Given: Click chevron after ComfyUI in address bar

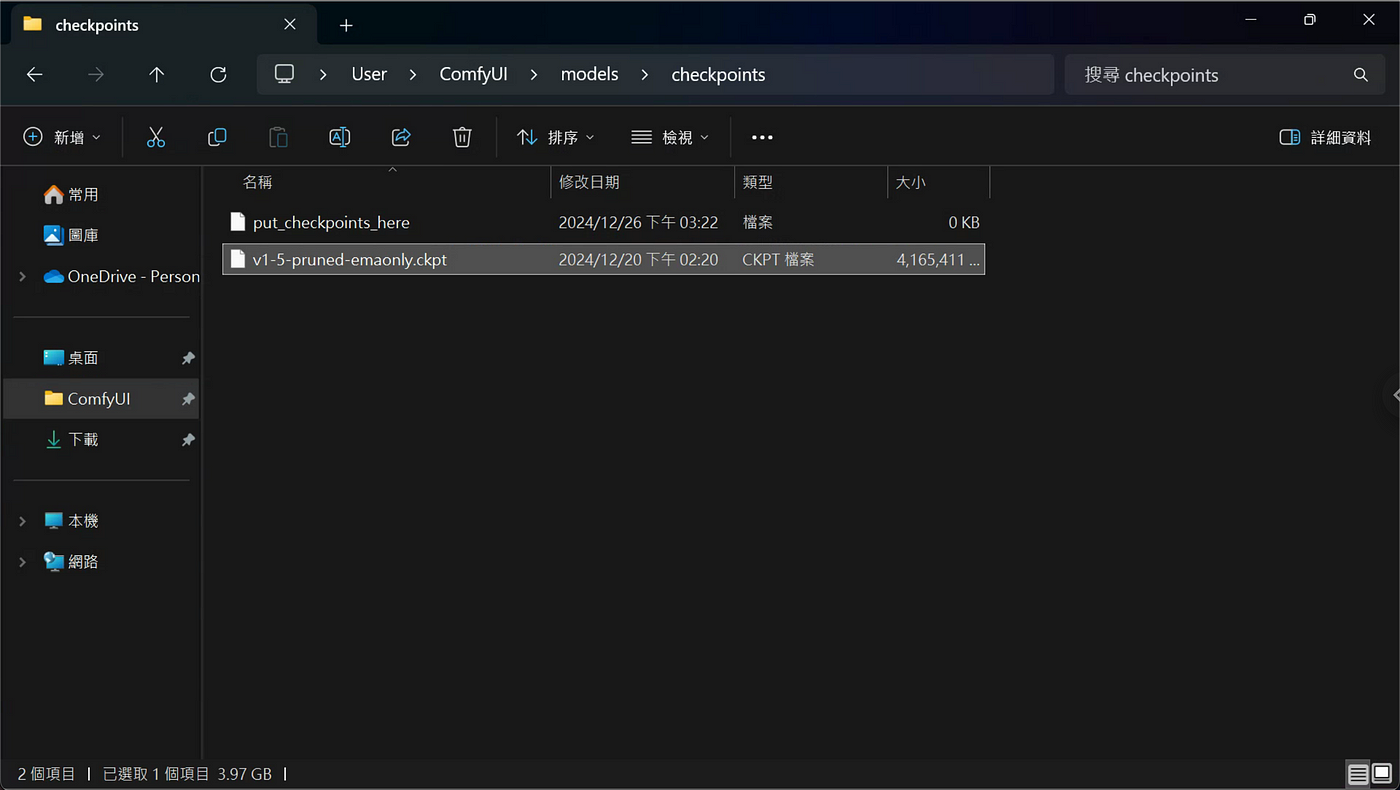Looking at the screenshot, I should tap(534, 75).
